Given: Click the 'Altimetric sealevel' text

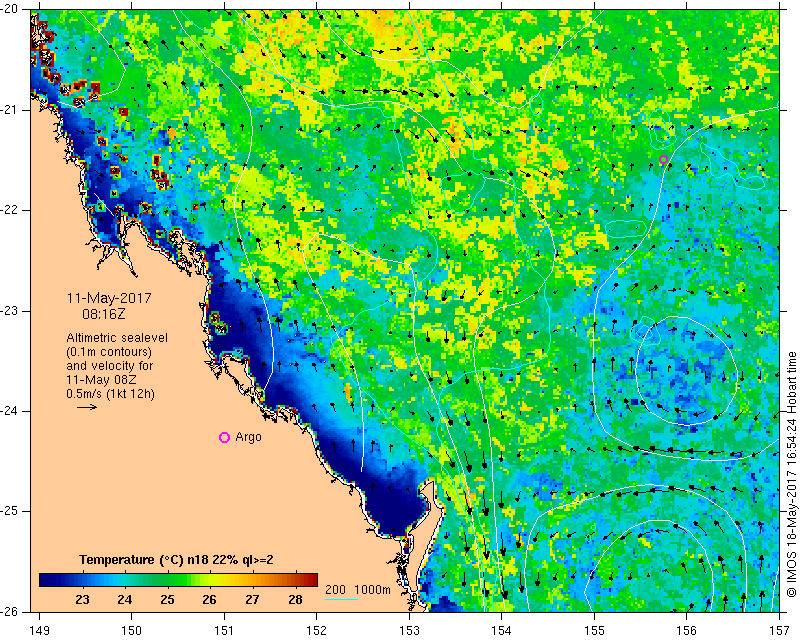Looking at the screenshot, I should tap(117, 338).
